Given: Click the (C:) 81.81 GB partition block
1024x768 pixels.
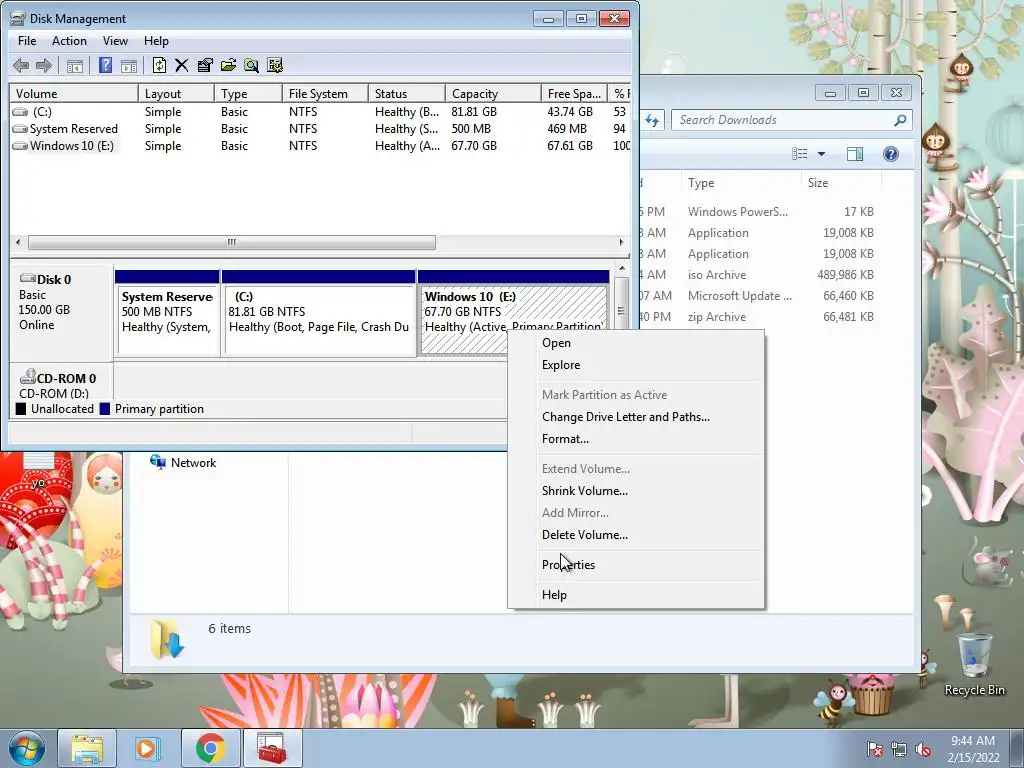Looking at the screenshot, I should [x=319, y=313].
